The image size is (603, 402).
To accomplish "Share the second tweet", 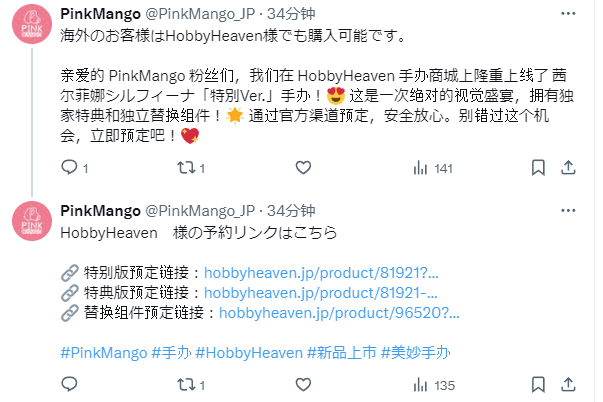I will (568, 384).
